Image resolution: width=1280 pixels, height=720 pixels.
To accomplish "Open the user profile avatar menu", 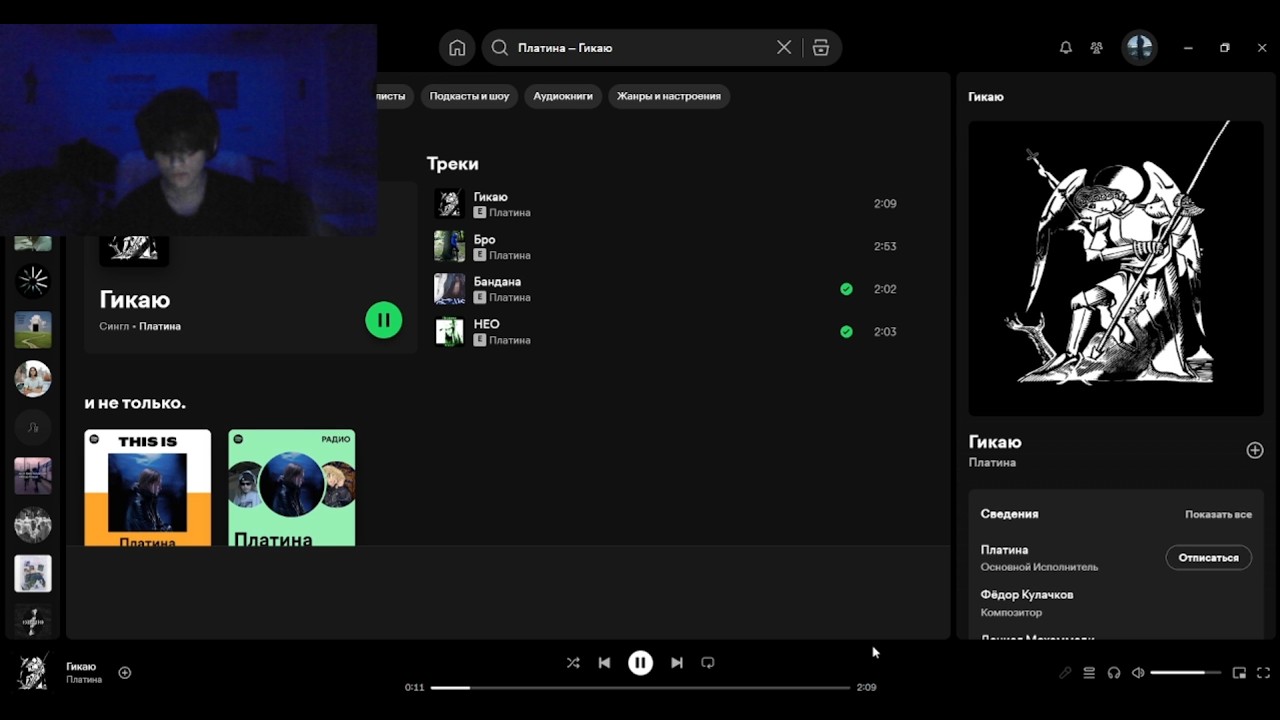I will 1139,48.
